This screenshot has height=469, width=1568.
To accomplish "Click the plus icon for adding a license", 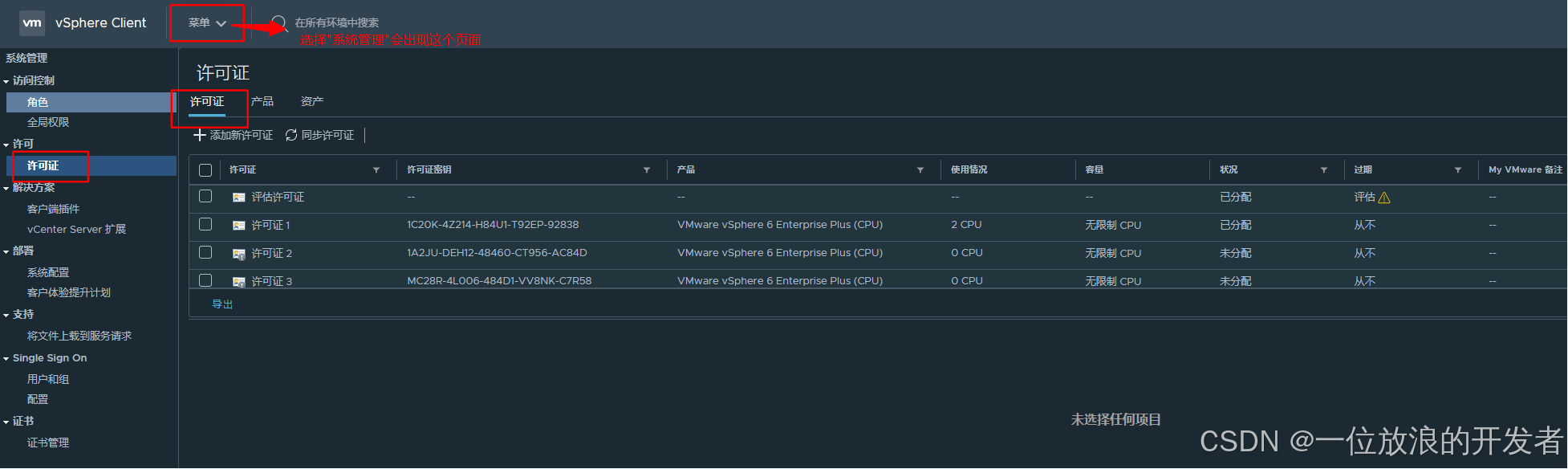I will point(200,135).
